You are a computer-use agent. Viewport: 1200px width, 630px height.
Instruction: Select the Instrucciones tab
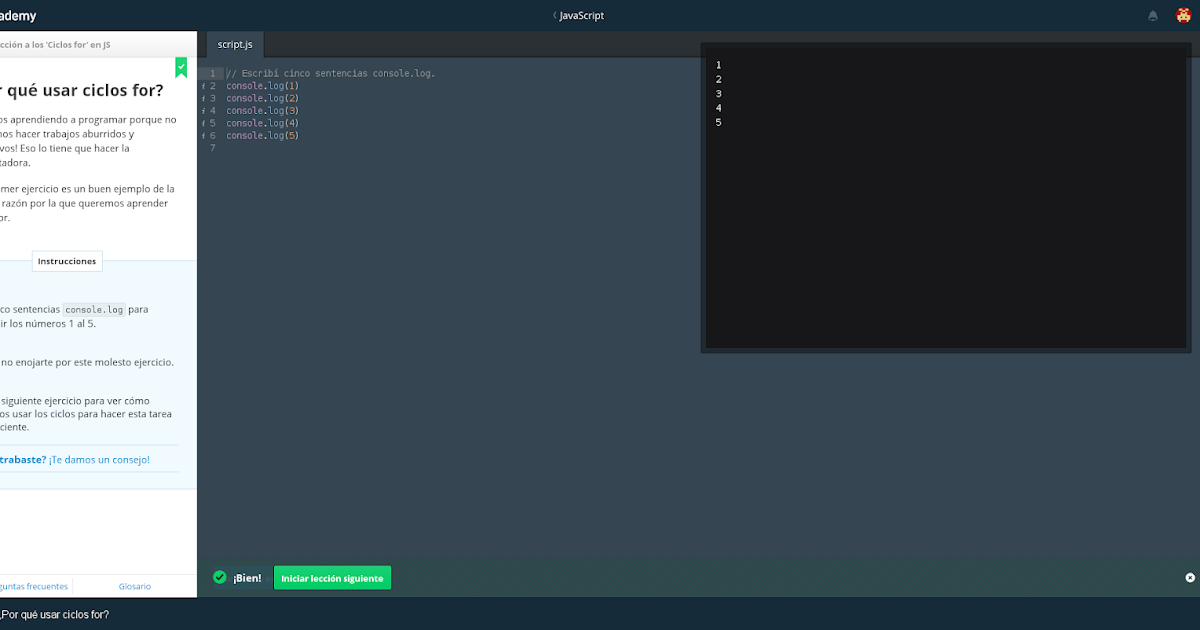[66, 260]
